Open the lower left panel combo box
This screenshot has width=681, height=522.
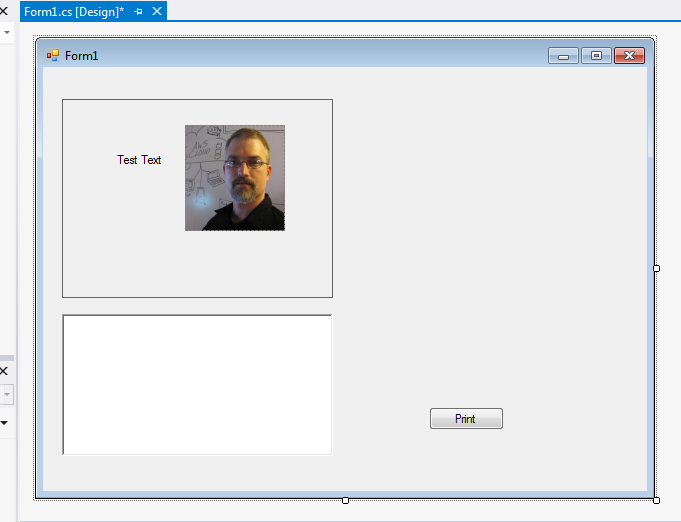coord(7,394)
